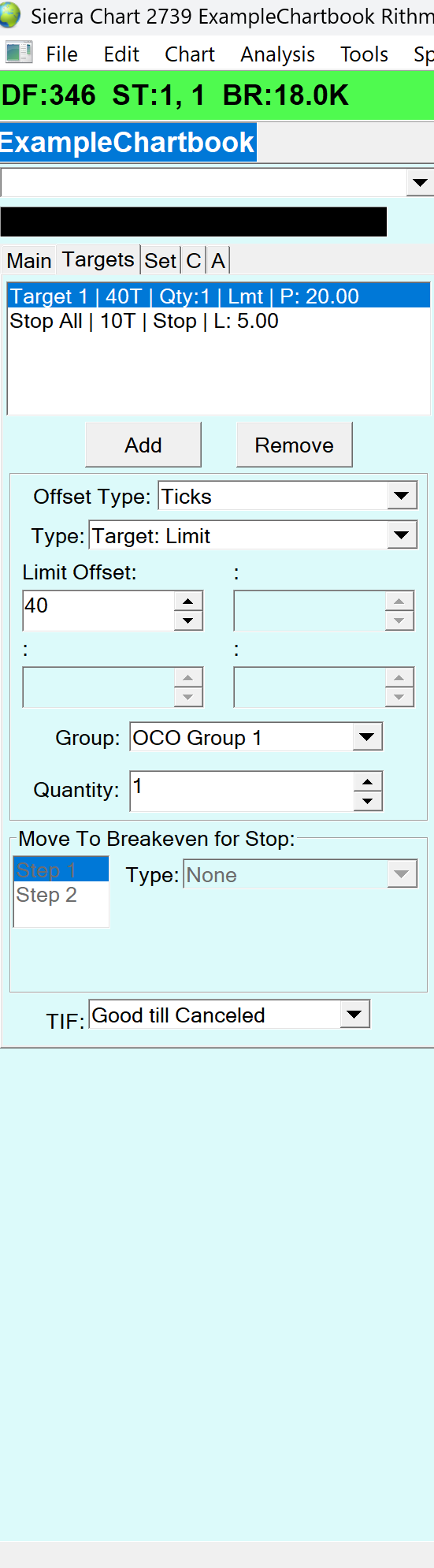Switch to the Main tab
434x1568 pixels.
29,260
